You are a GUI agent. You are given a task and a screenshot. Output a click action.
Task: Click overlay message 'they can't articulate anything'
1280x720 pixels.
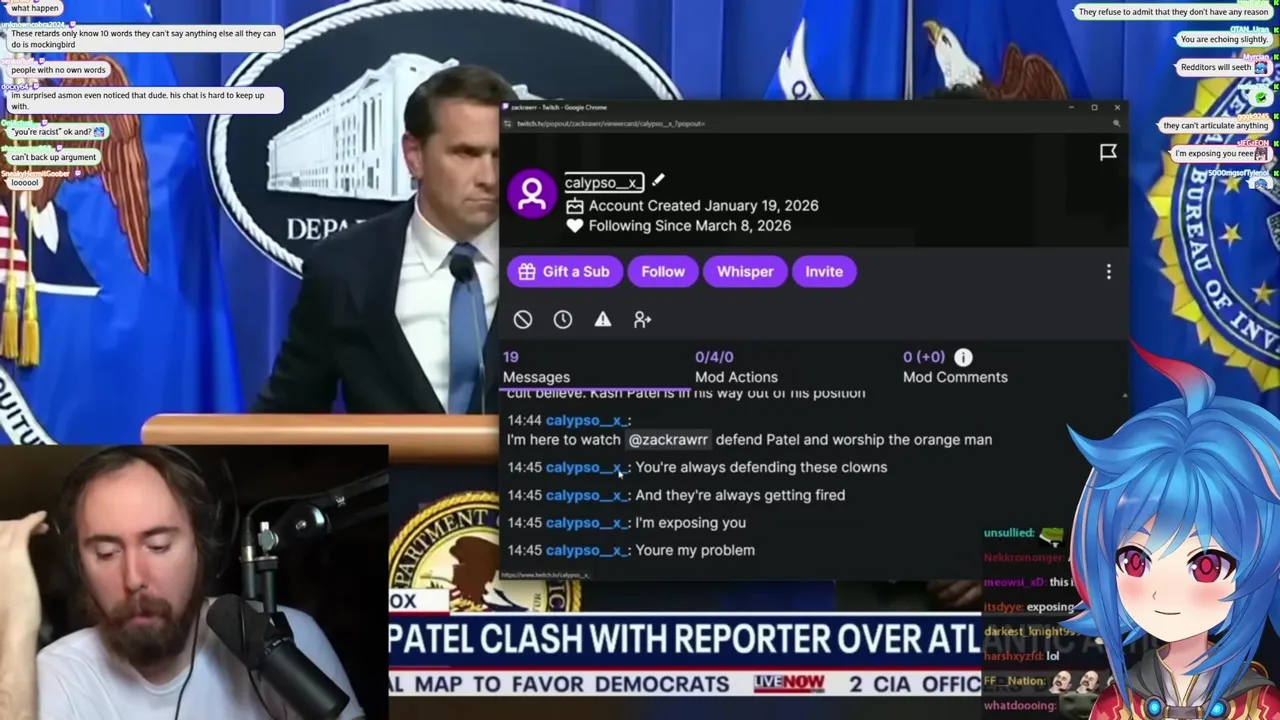(1215, 126)
